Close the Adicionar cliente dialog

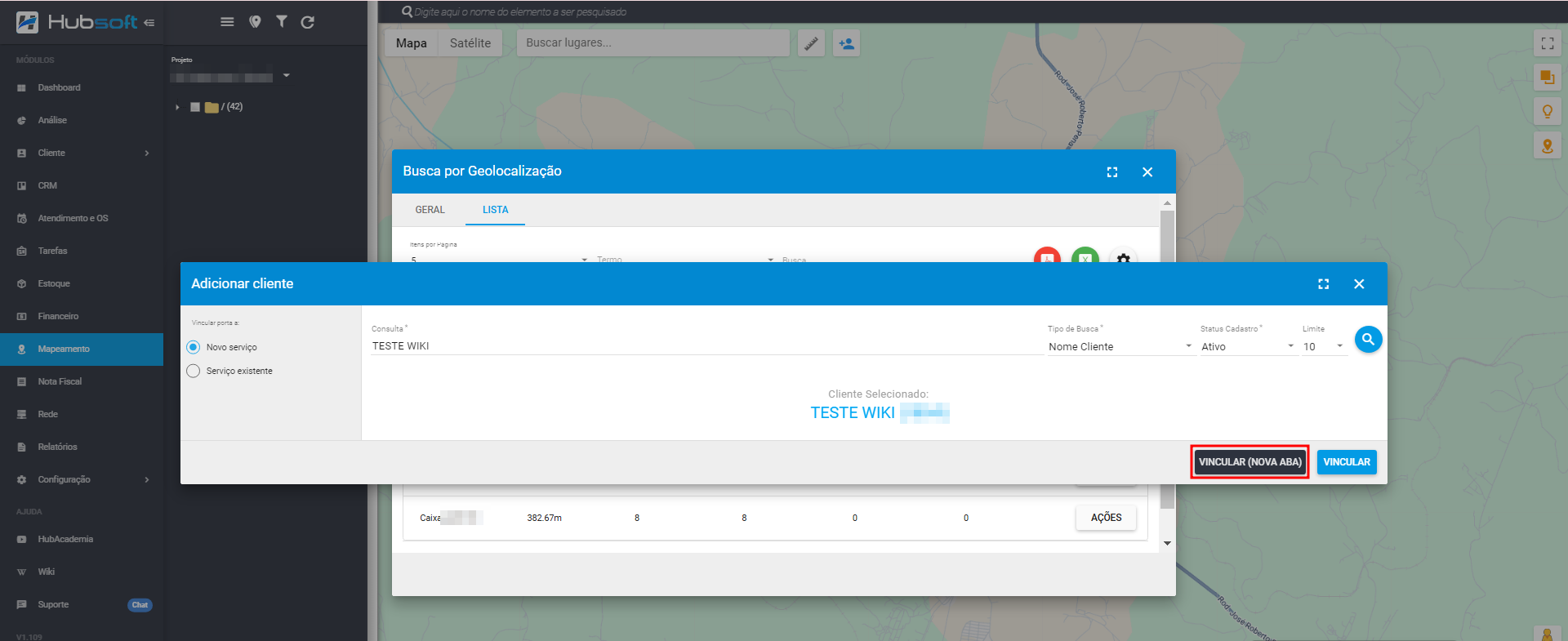[1359, 283]
